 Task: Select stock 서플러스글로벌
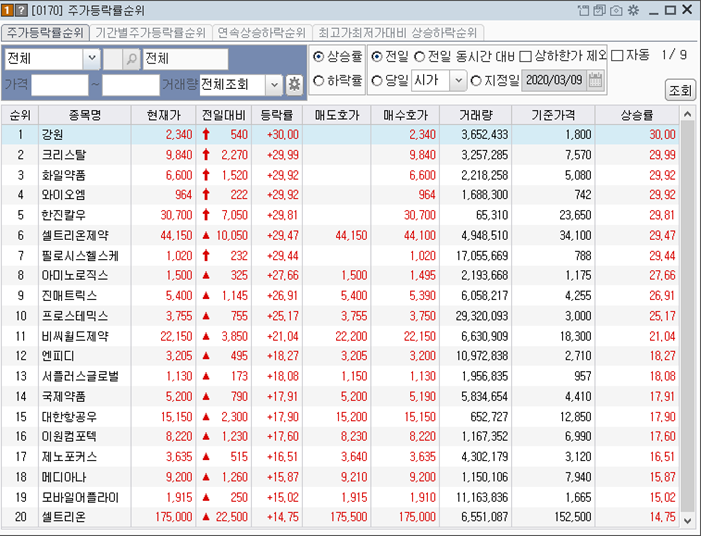[80, 376]
